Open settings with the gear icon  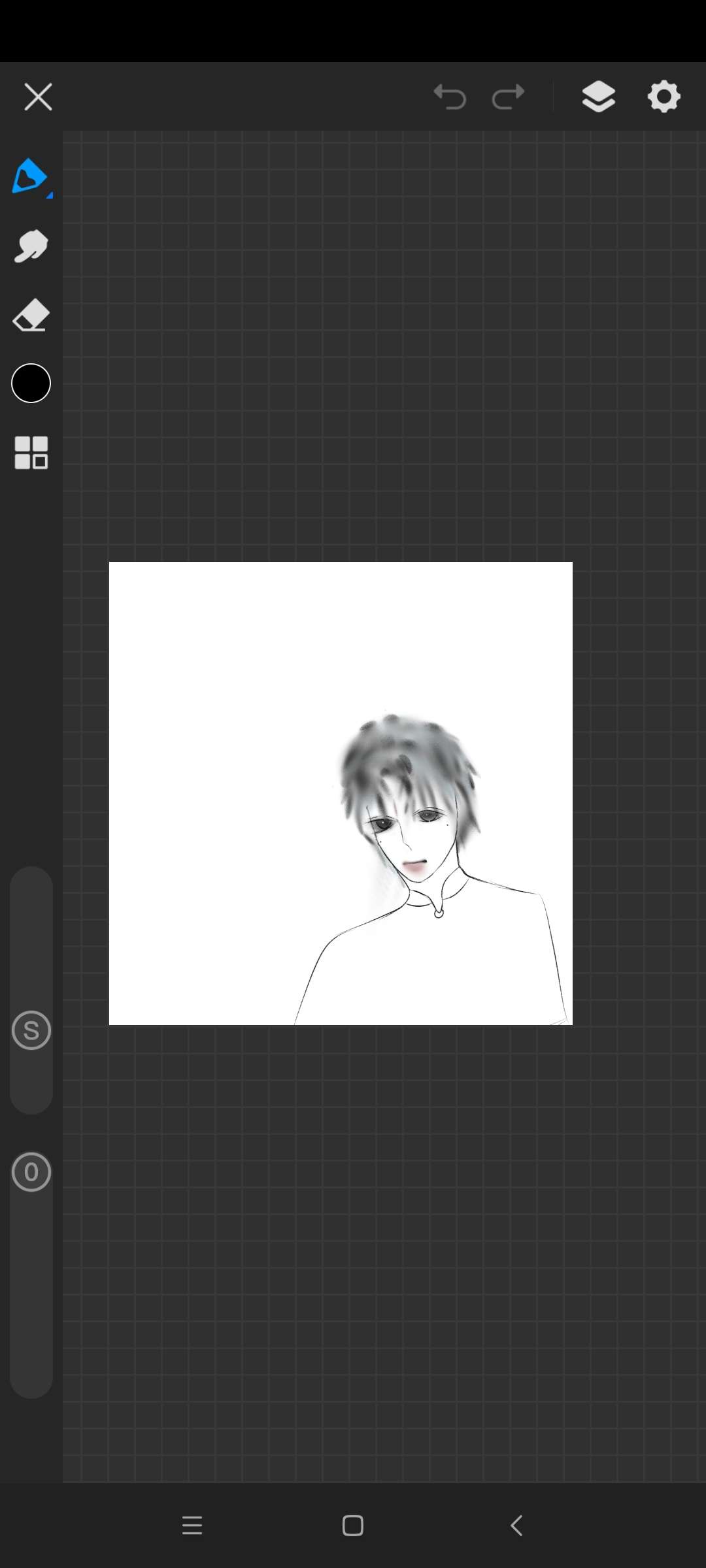pos(664,97)
